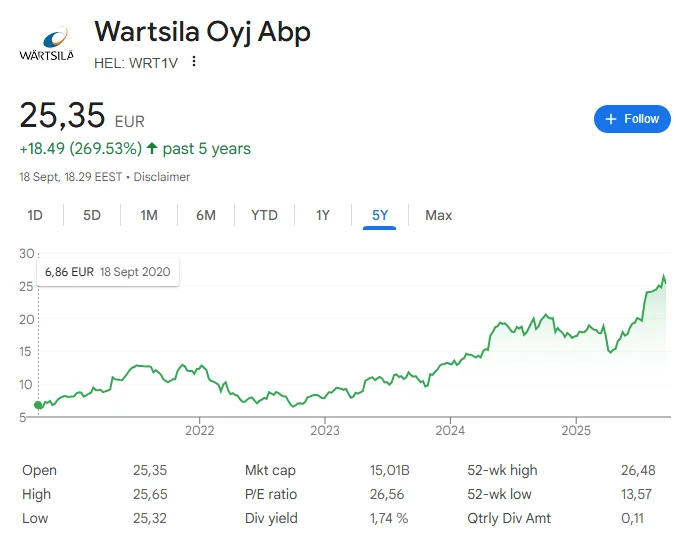Select the 1Y time range tab
The image size is (676, 550).
322,215
